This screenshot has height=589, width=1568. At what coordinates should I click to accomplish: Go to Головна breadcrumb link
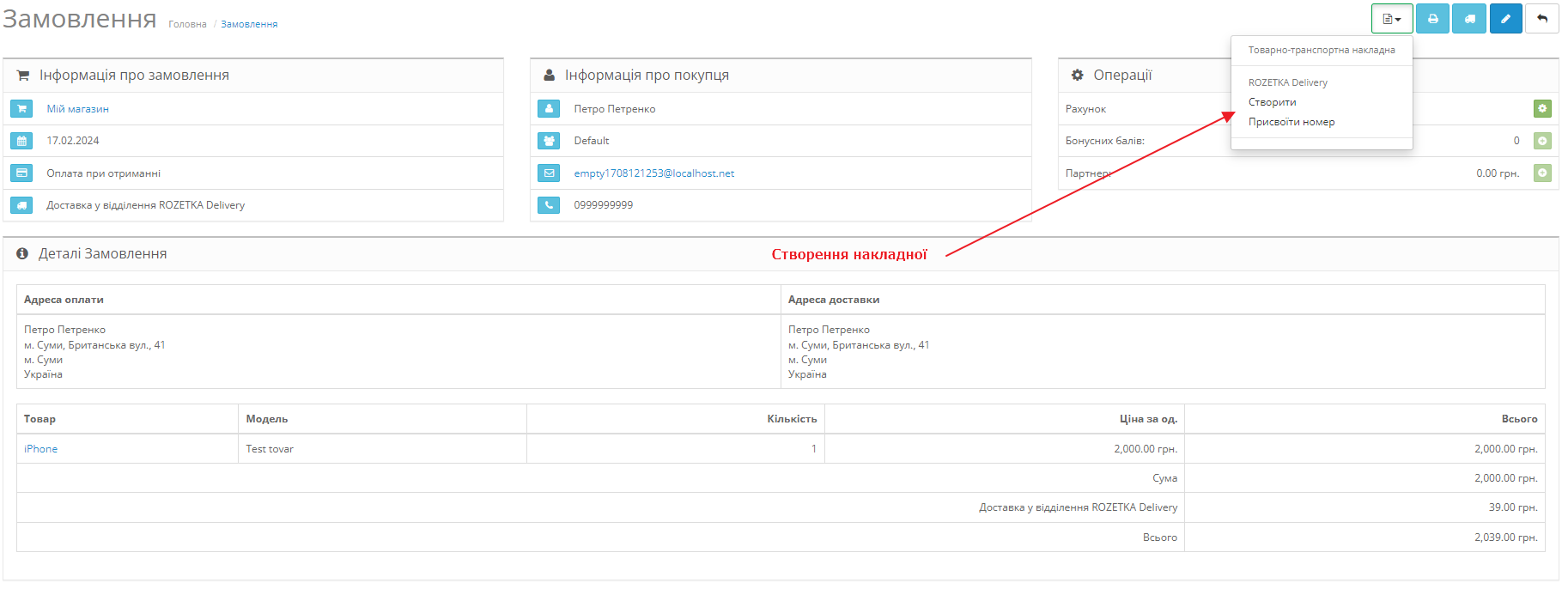[x=187, y=24]
